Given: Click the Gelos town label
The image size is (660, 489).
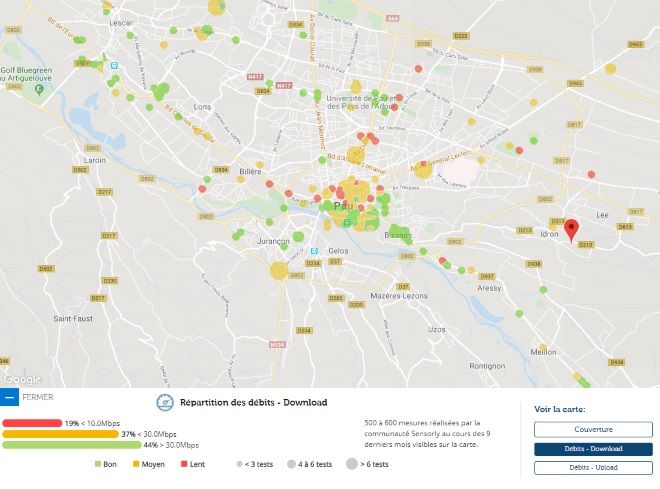Looking at the screenshot, I should click(338, 251).
